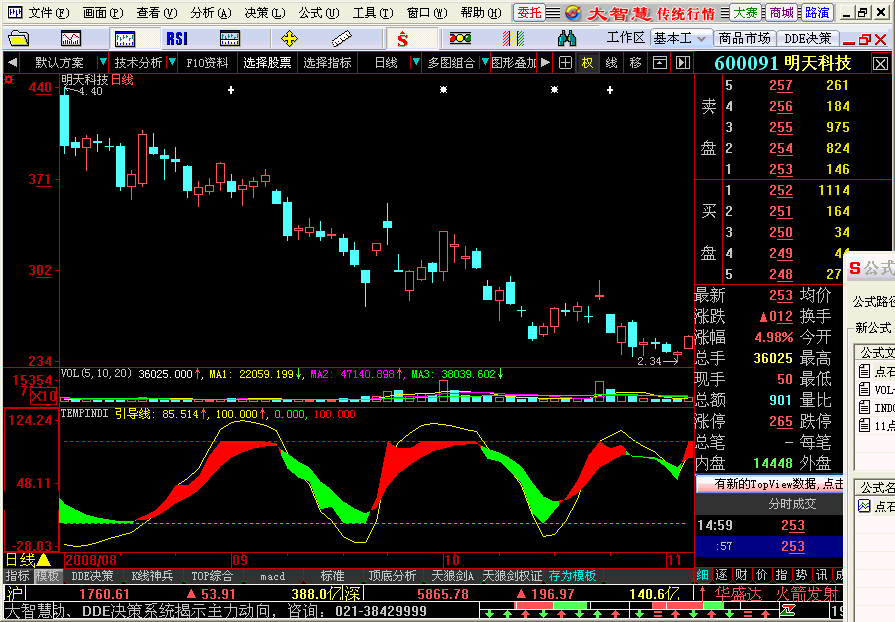Open the DDE决策 toolbar button
The width and height of the screenshot is (895, 622).
pyautogui.click(x=808, y=39)
